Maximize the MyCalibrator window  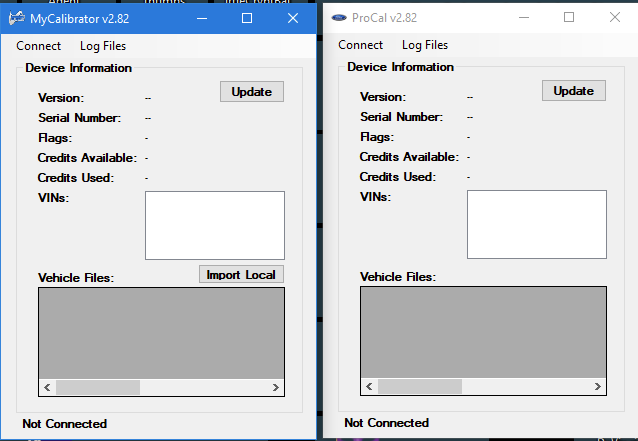247,18
